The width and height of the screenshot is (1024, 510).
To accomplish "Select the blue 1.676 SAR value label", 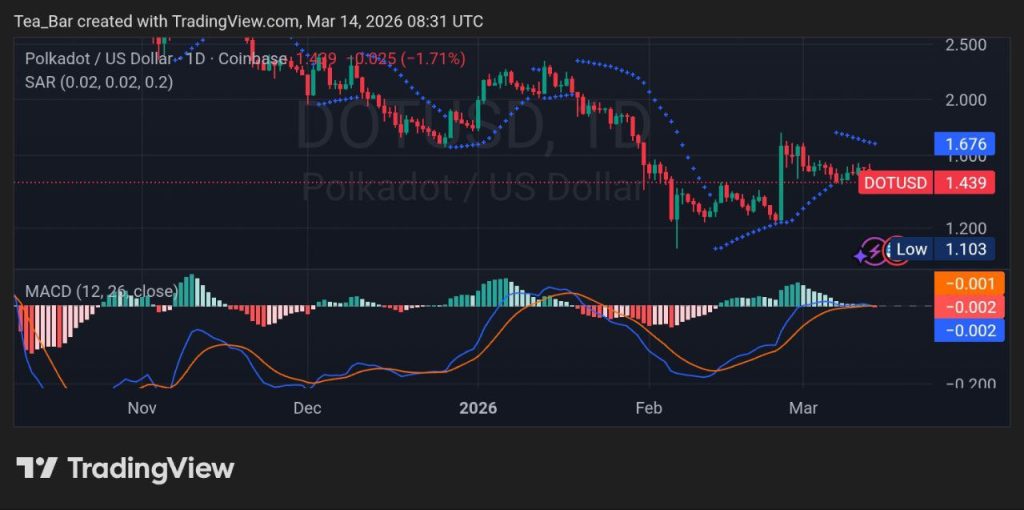I will coord(965,144).
